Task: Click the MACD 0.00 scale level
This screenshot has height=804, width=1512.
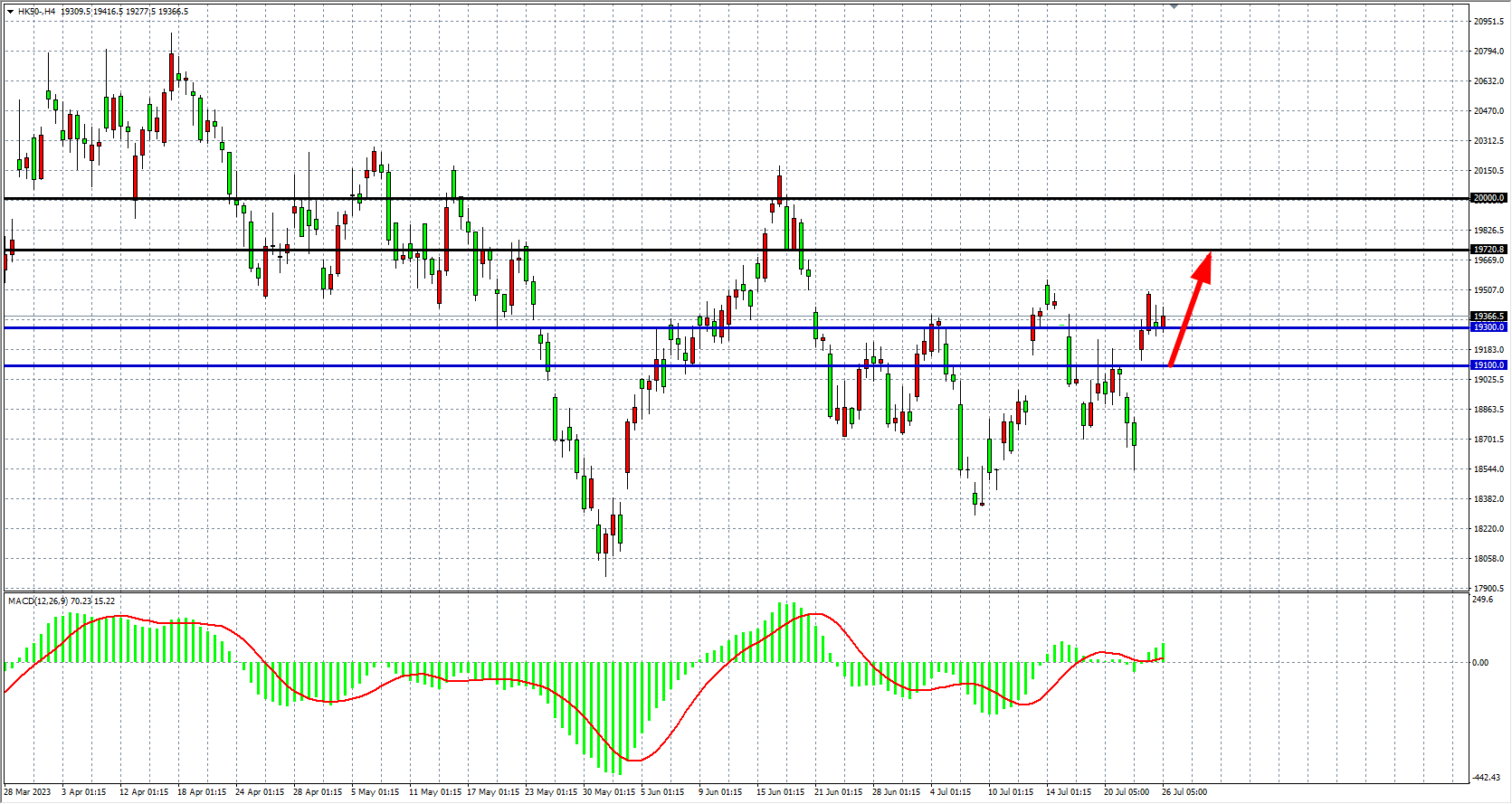Action: 1480,663
